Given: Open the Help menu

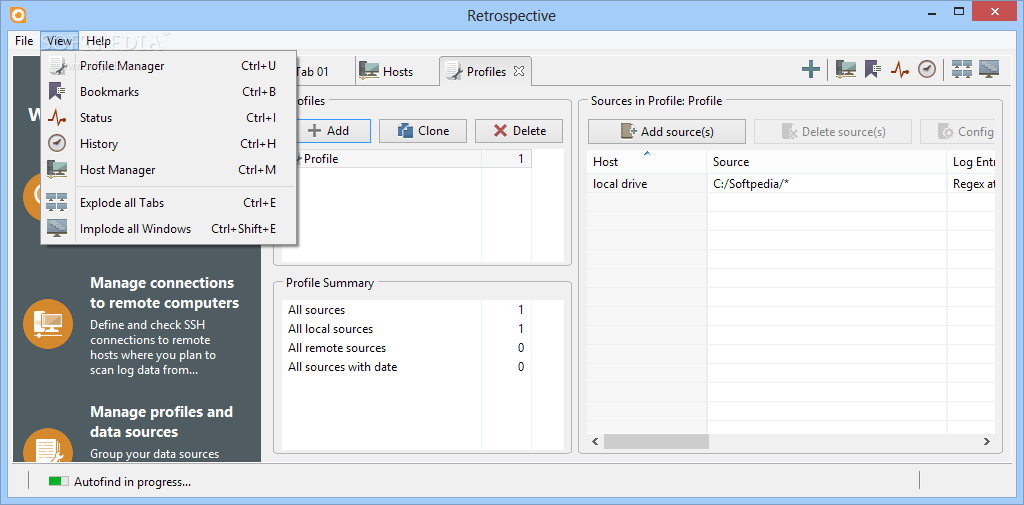Looking at the screenshot, I should [99, 41].
